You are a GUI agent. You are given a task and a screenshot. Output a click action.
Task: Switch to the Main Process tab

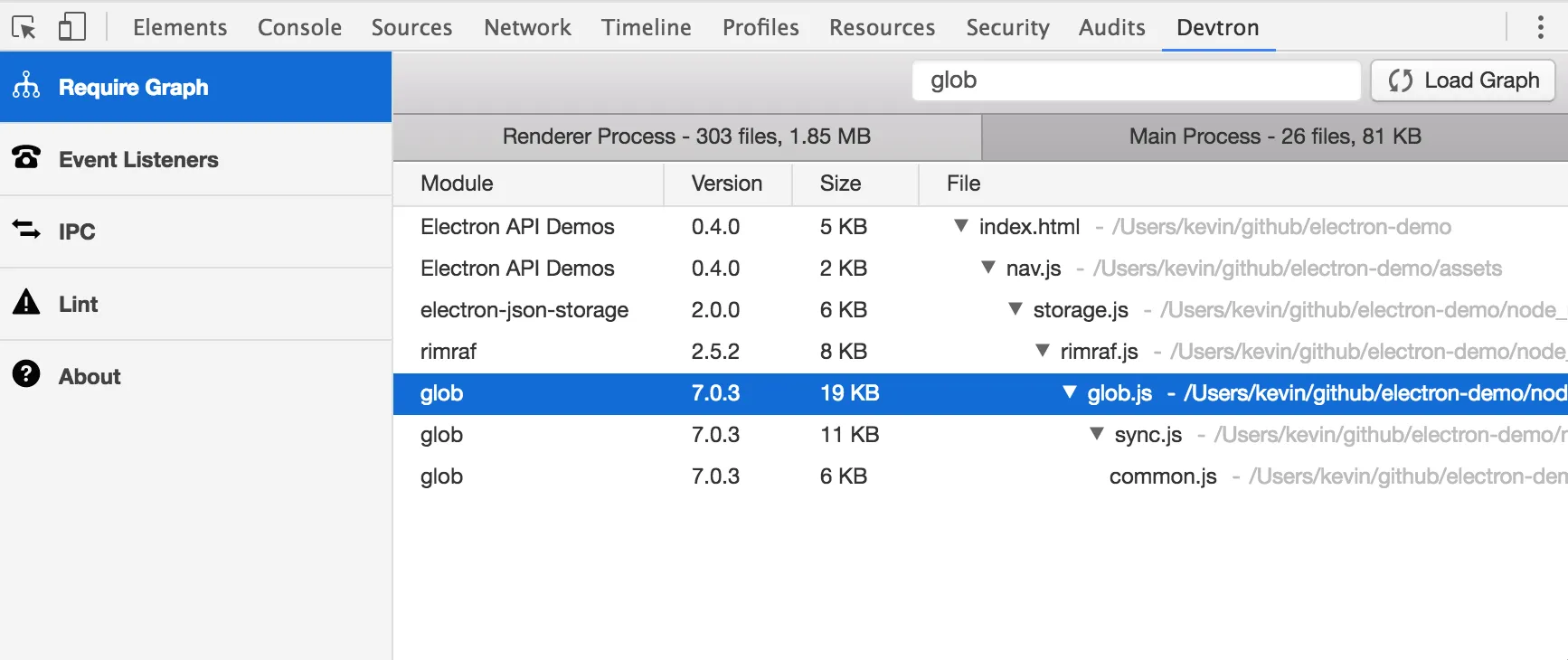(1274, 137)
